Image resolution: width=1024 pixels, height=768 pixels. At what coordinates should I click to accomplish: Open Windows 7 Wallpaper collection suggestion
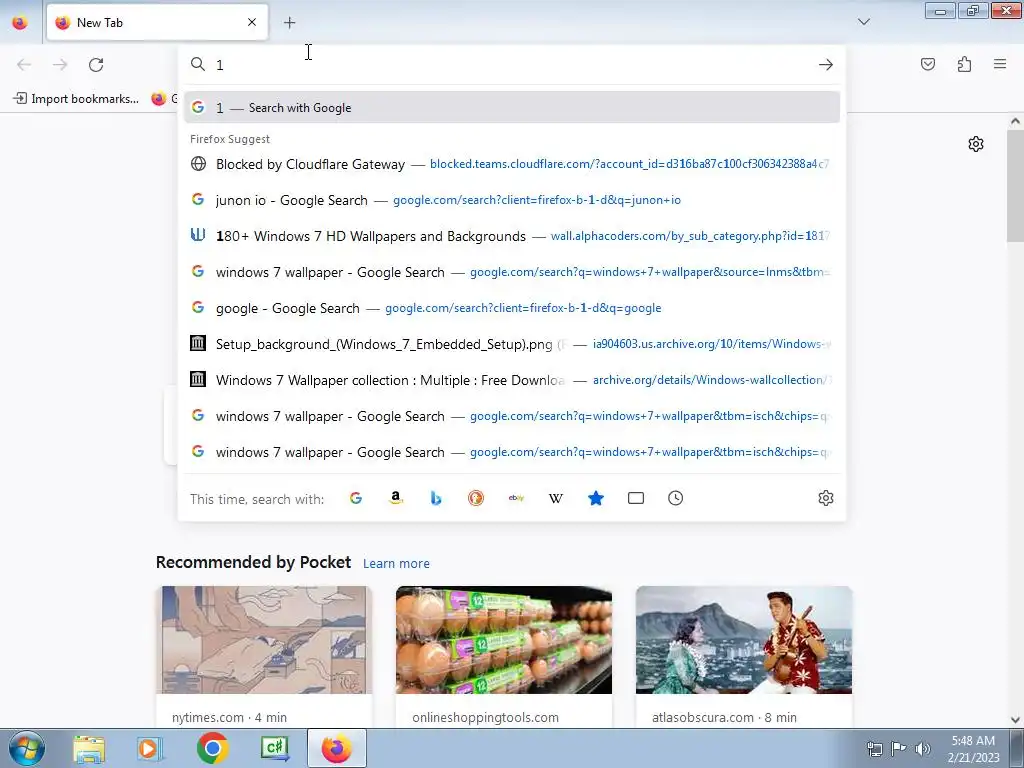(512, 379)
